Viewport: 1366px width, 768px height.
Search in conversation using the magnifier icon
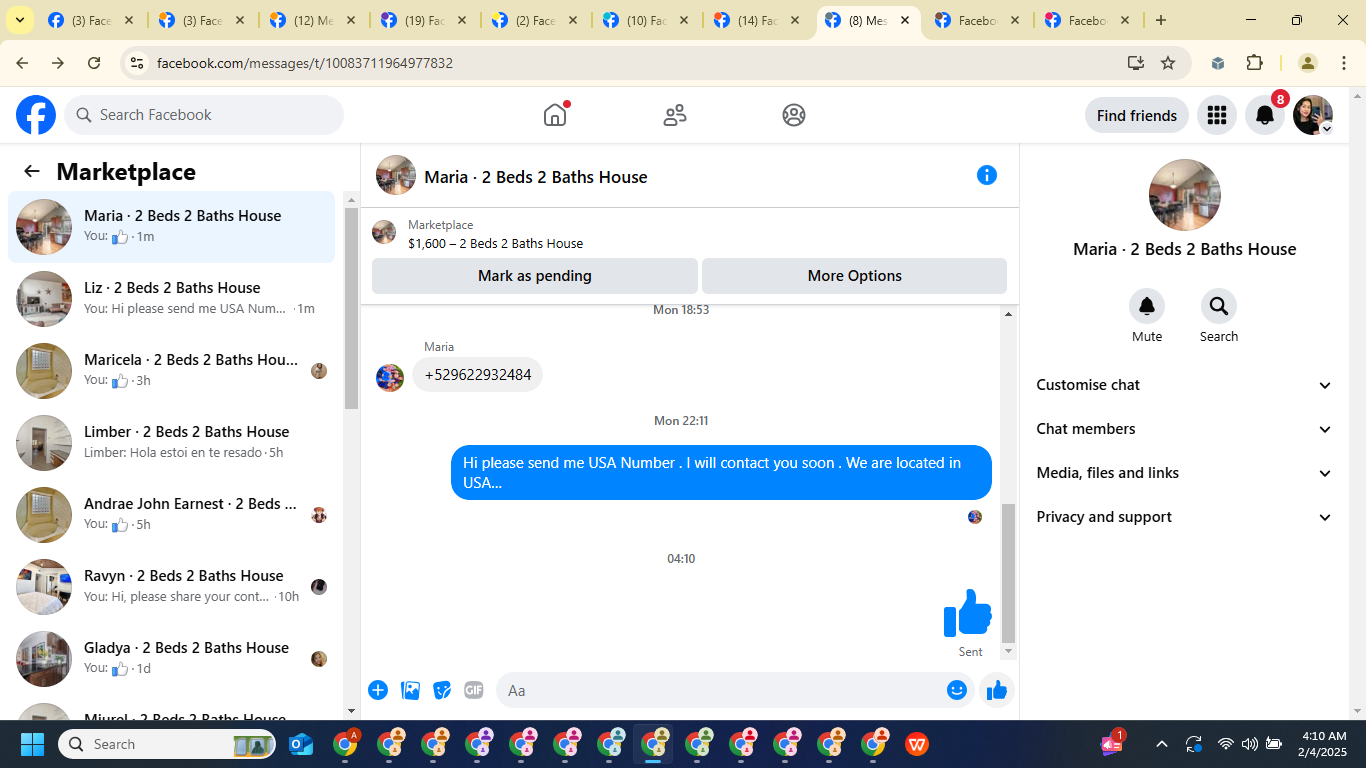pyautogui.click(x=1219, y=306)
